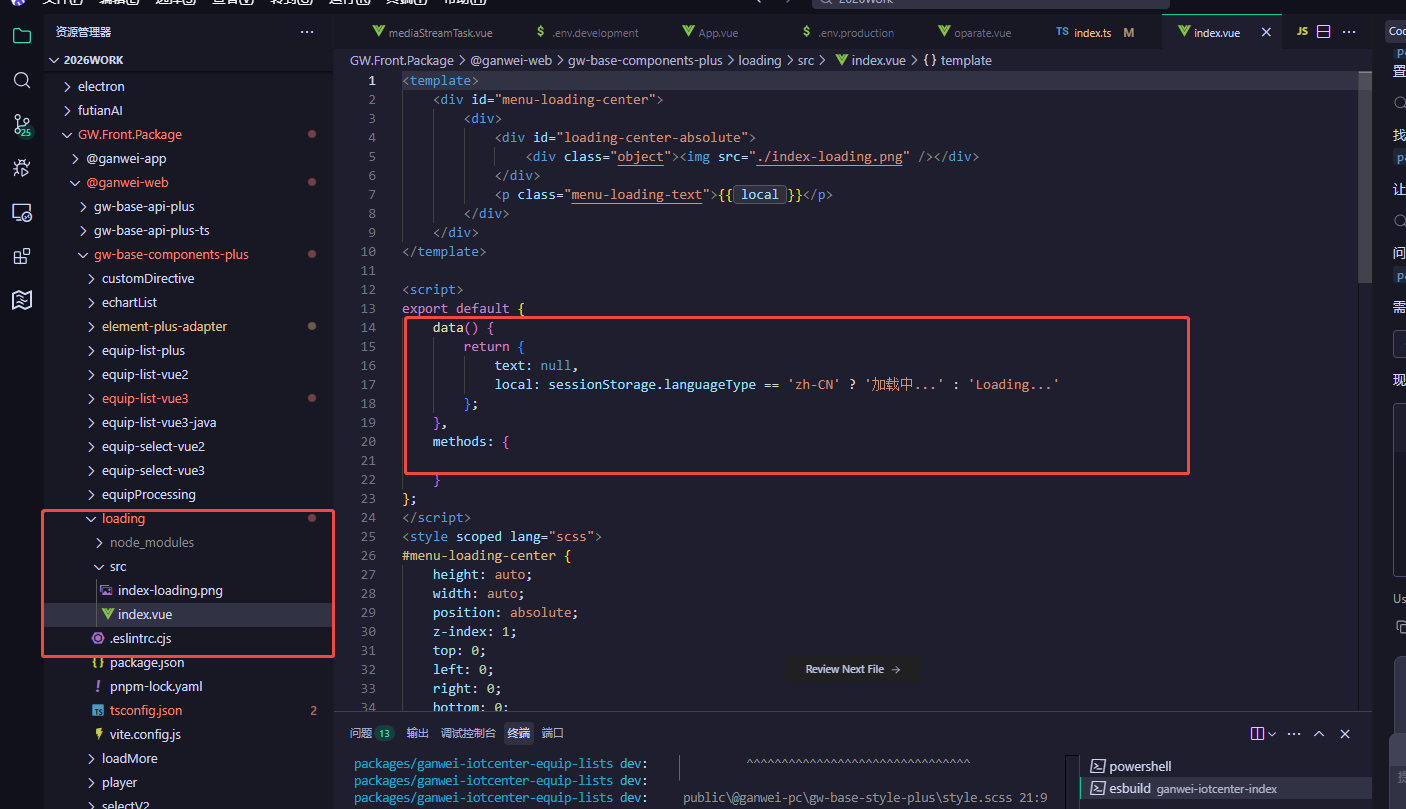Click the map-shaped icon in the activity bar
Viewport: 1406px width, 809px height.
(x=22, y=300)
